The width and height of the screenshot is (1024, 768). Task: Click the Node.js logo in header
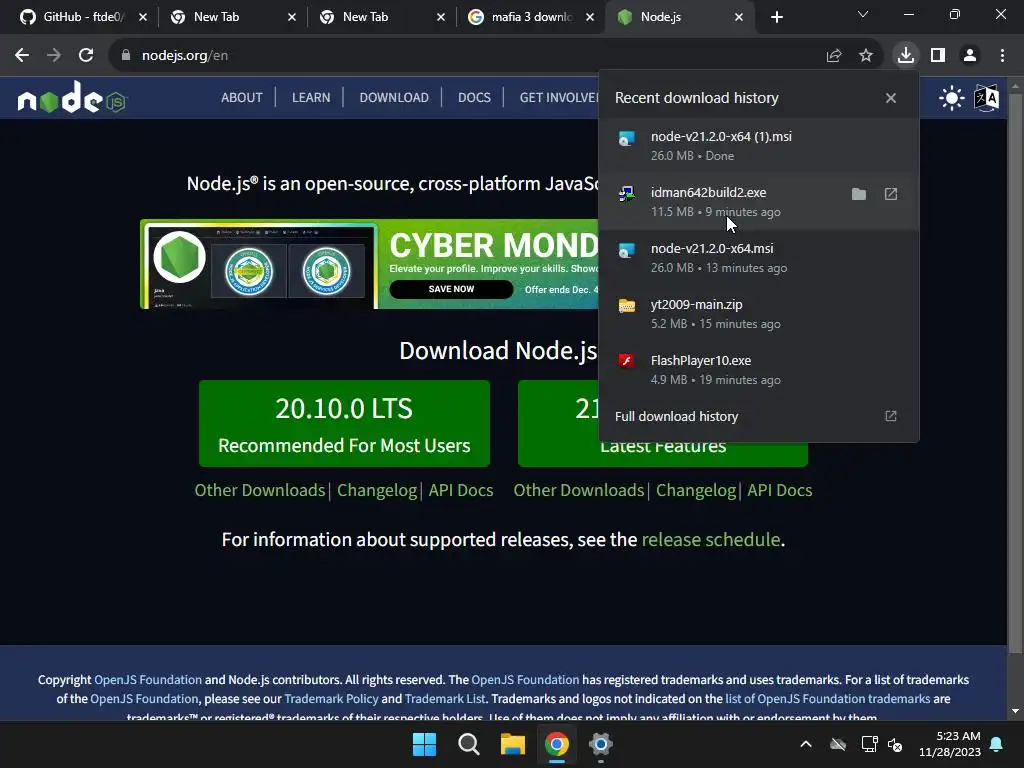(x=71, y=98)
